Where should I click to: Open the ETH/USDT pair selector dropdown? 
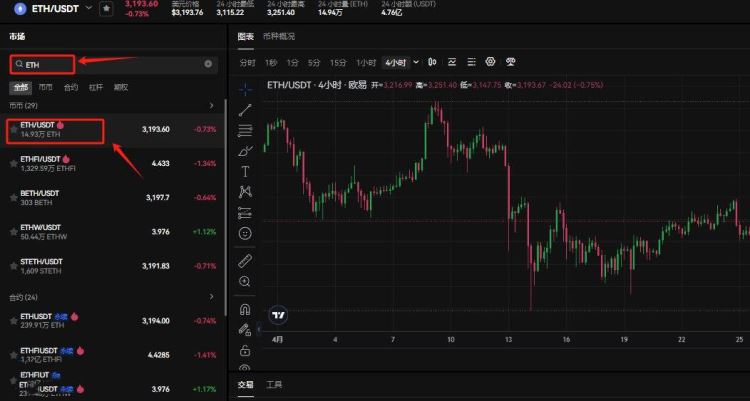click(x=90, y=8)
